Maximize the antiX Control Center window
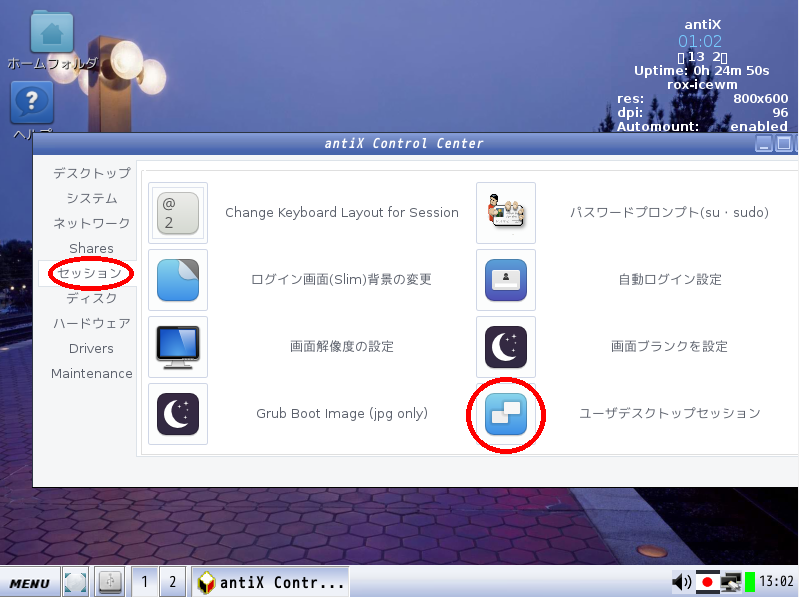Image resolution: width=799 pixels, height=597 pixels. click(784, 144)
